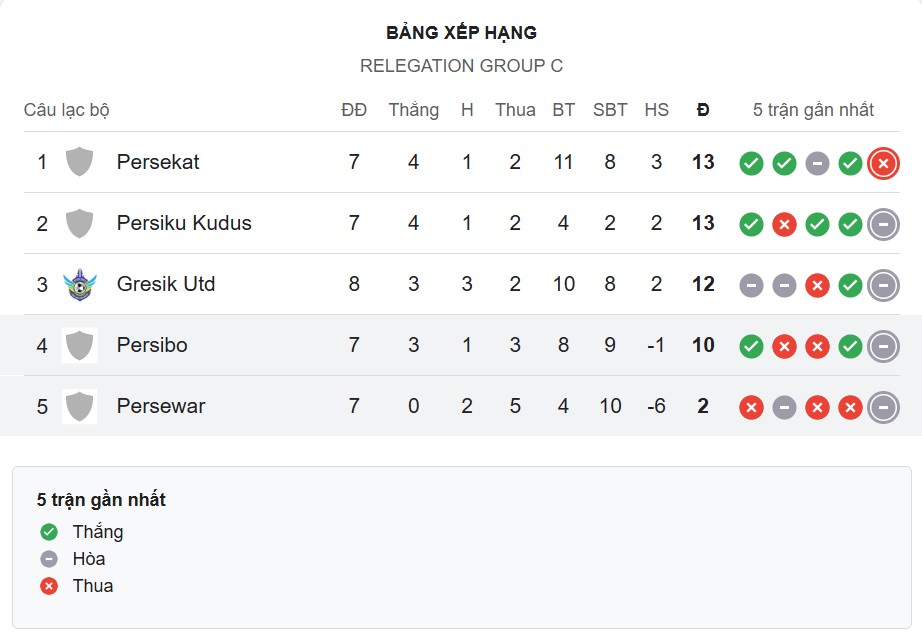
Task: Click the BẢNG XẾP HẠNG title
Action: pyautogui.click(x=461, y=32)
